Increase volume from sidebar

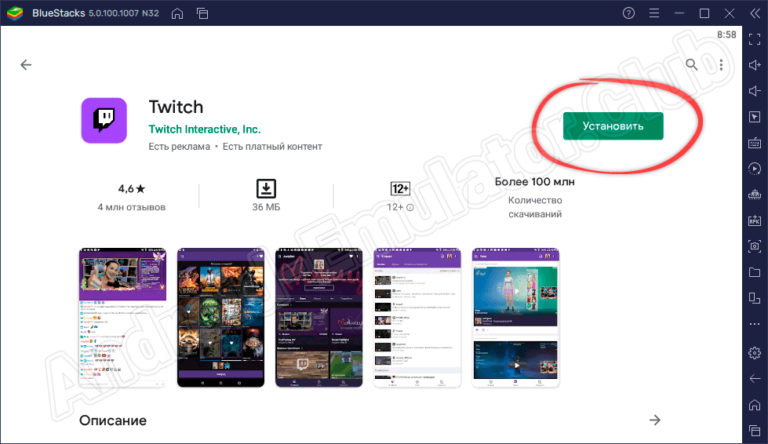coord(754,65)
